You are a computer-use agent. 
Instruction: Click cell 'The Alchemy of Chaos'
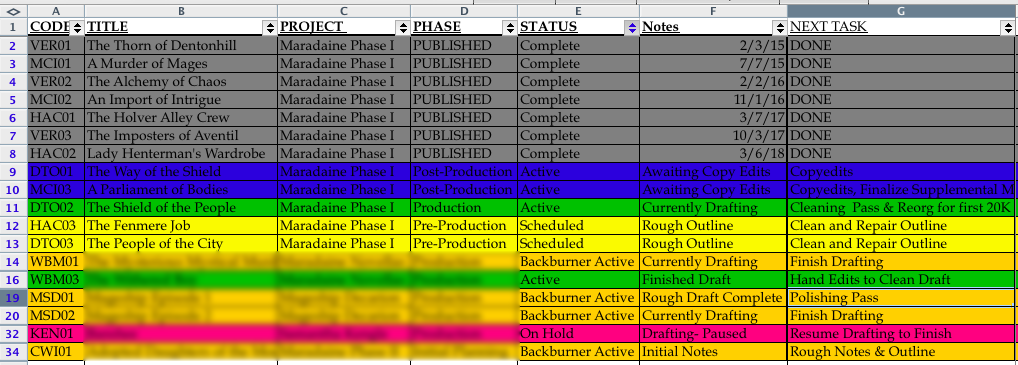(181, 82)
